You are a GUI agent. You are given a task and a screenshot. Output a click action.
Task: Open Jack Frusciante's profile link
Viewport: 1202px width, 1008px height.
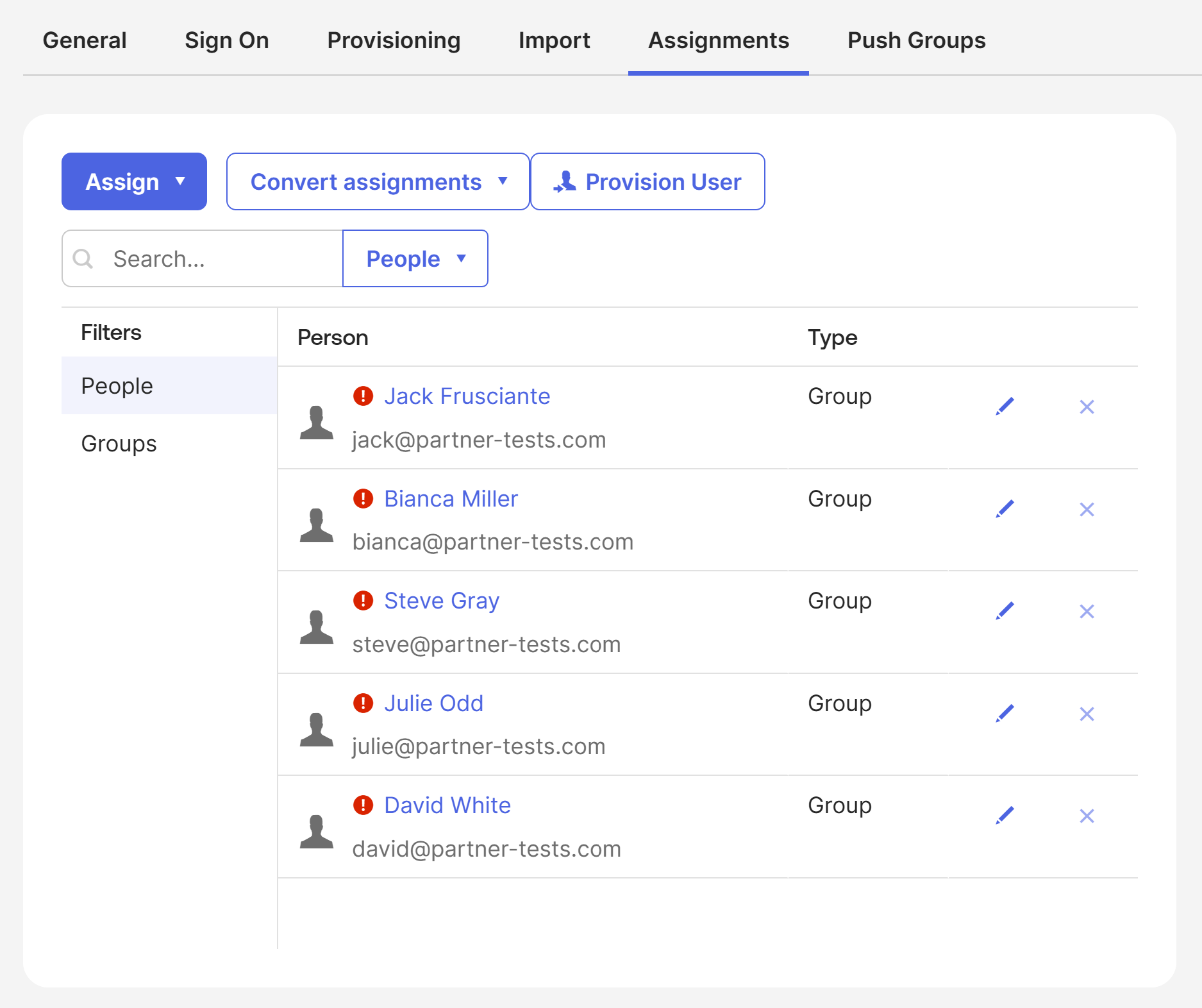467,396
